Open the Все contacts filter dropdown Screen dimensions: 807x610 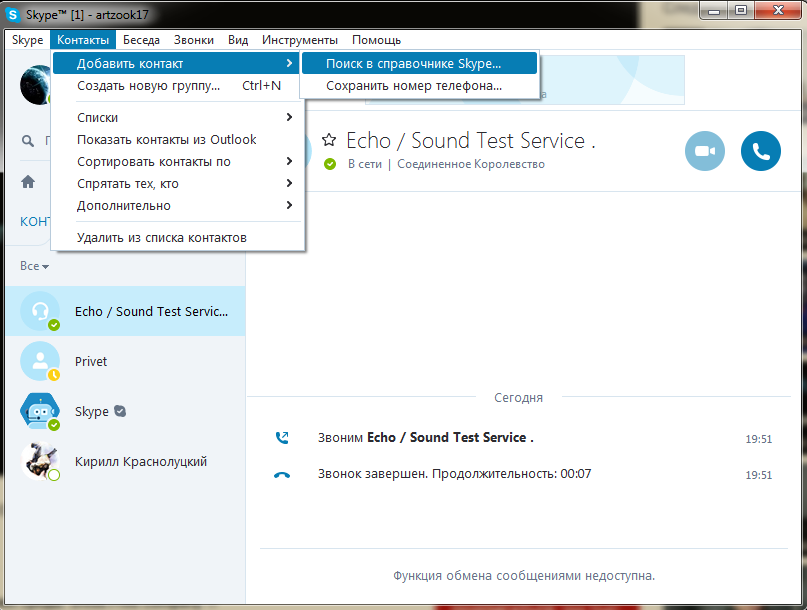pyautogui.click(x=34, y=266)
